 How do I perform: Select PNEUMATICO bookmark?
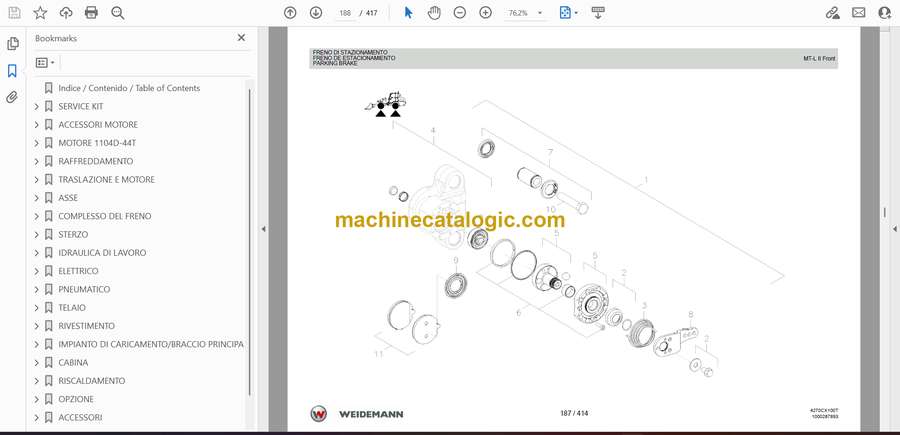coord(84,289)
